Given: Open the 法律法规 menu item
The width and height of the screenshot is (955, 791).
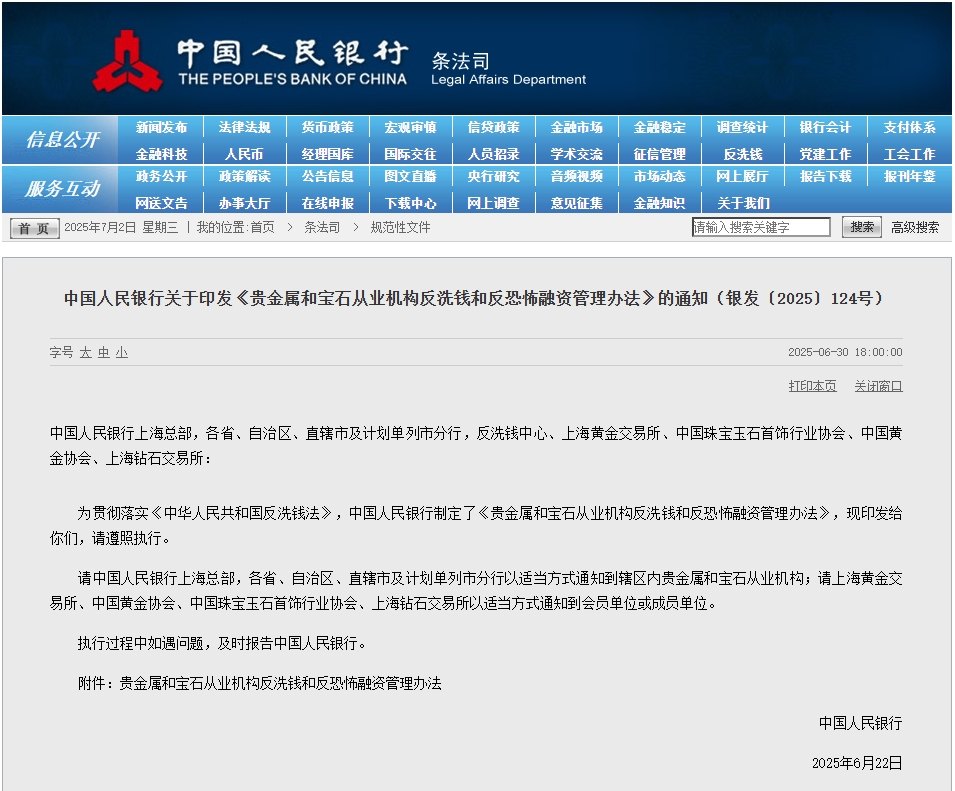Looking at the screenshot, I should pos(244,128).
